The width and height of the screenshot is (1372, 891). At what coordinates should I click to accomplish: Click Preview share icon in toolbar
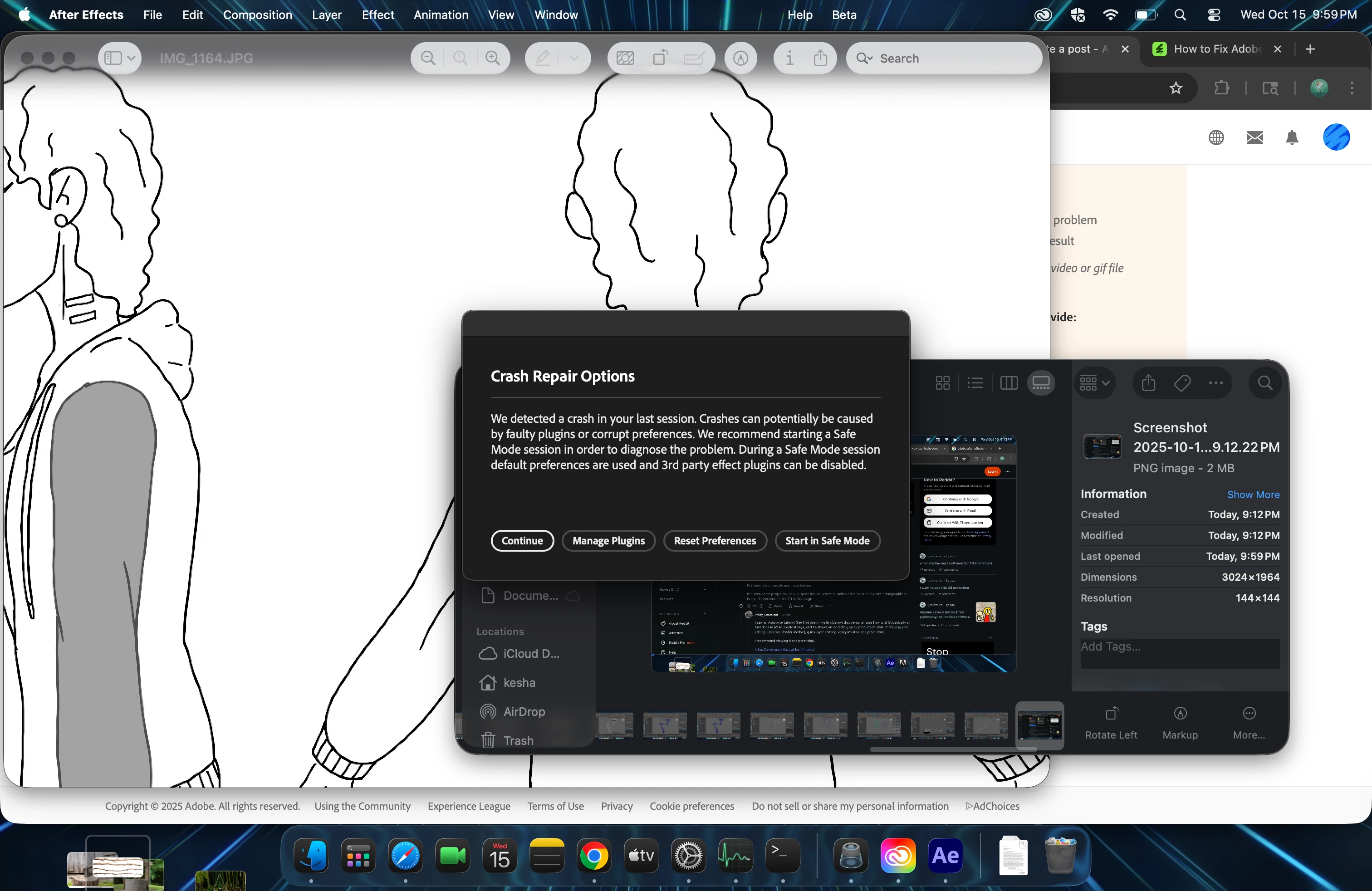point(820,58)
